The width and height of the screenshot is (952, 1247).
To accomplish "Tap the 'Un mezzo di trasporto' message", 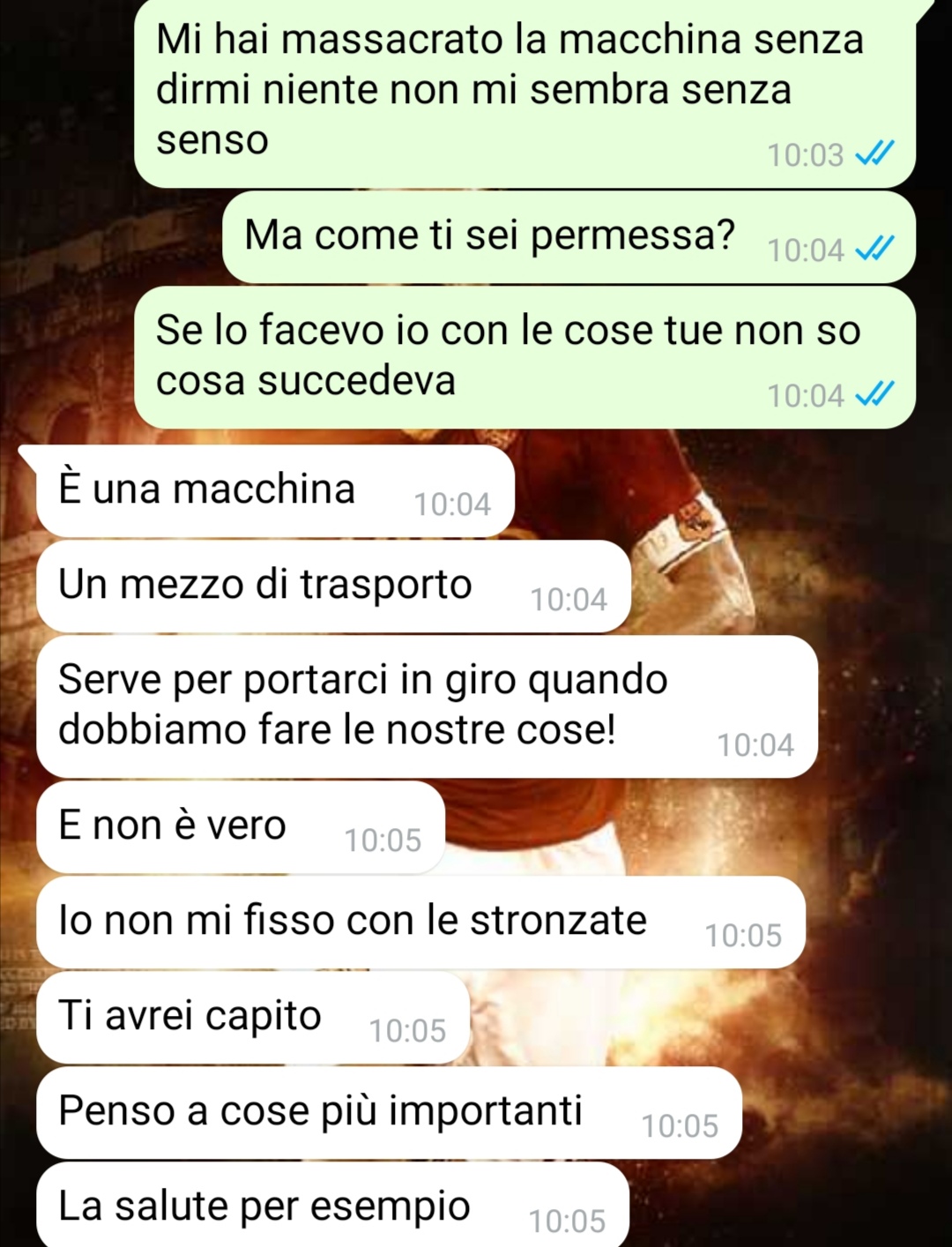I will (333, 586).
